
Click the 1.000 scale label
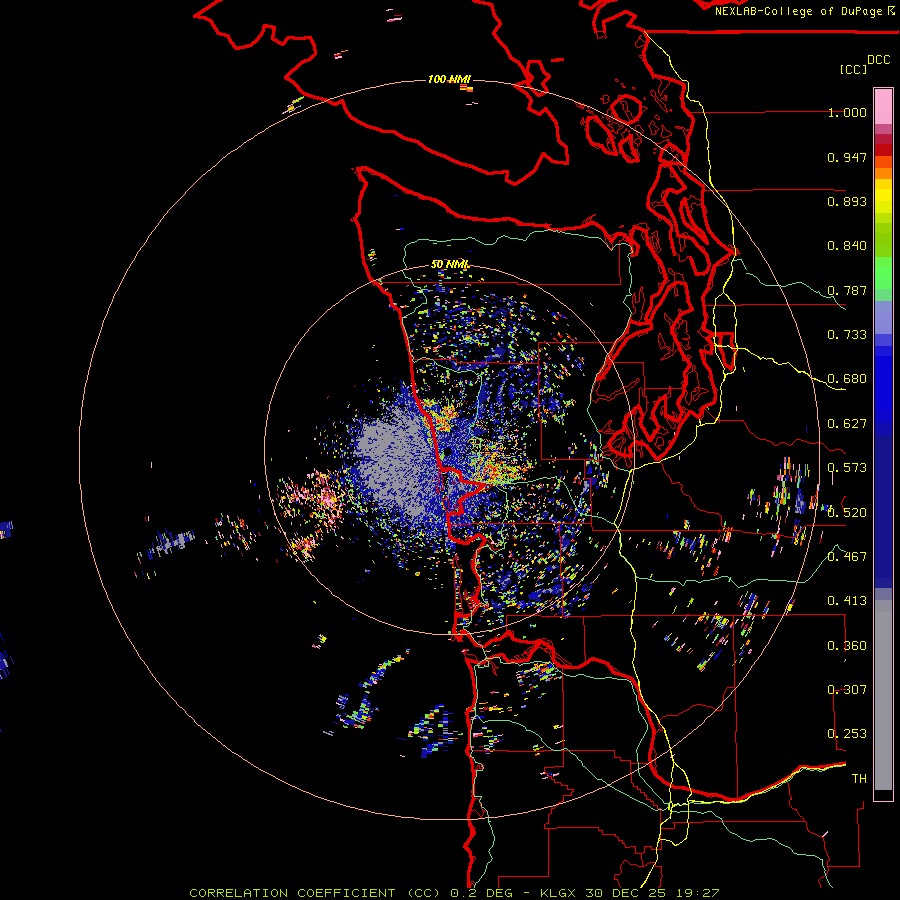coord(847,112)
